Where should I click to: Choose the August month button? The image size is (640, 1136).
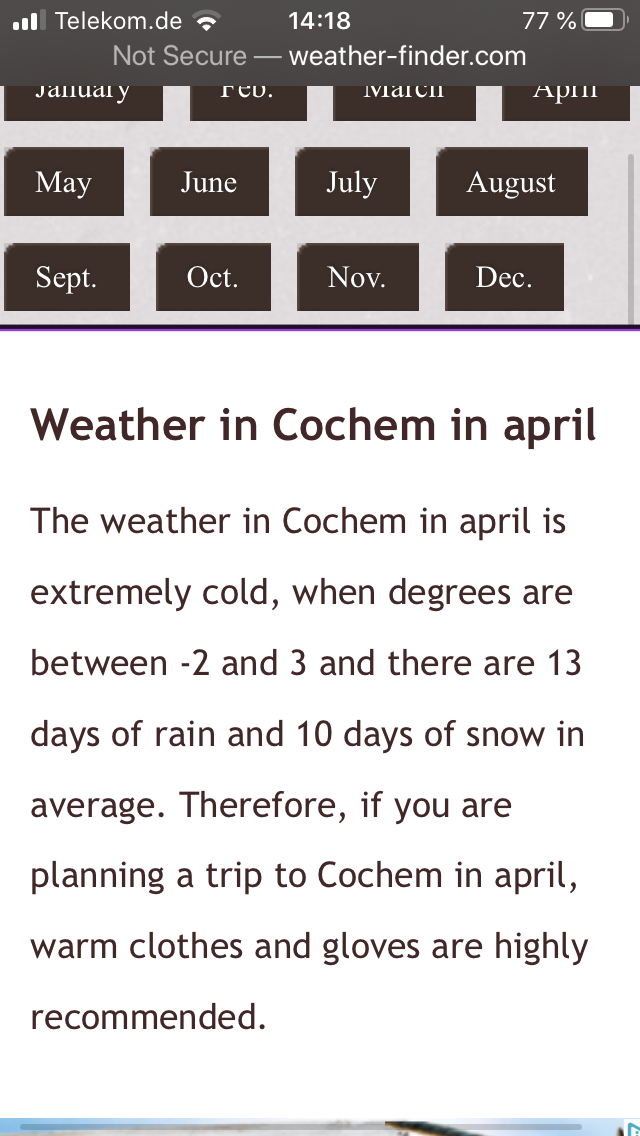tap(512, 182)
